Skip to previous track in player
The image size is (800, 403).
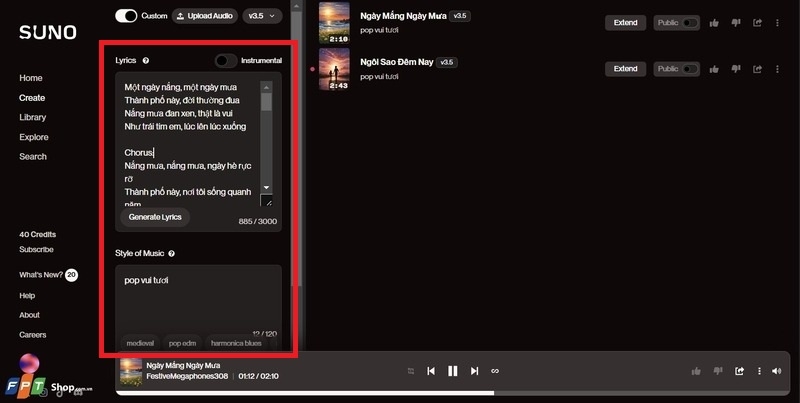pyautogui.click(x=431, y=371)
